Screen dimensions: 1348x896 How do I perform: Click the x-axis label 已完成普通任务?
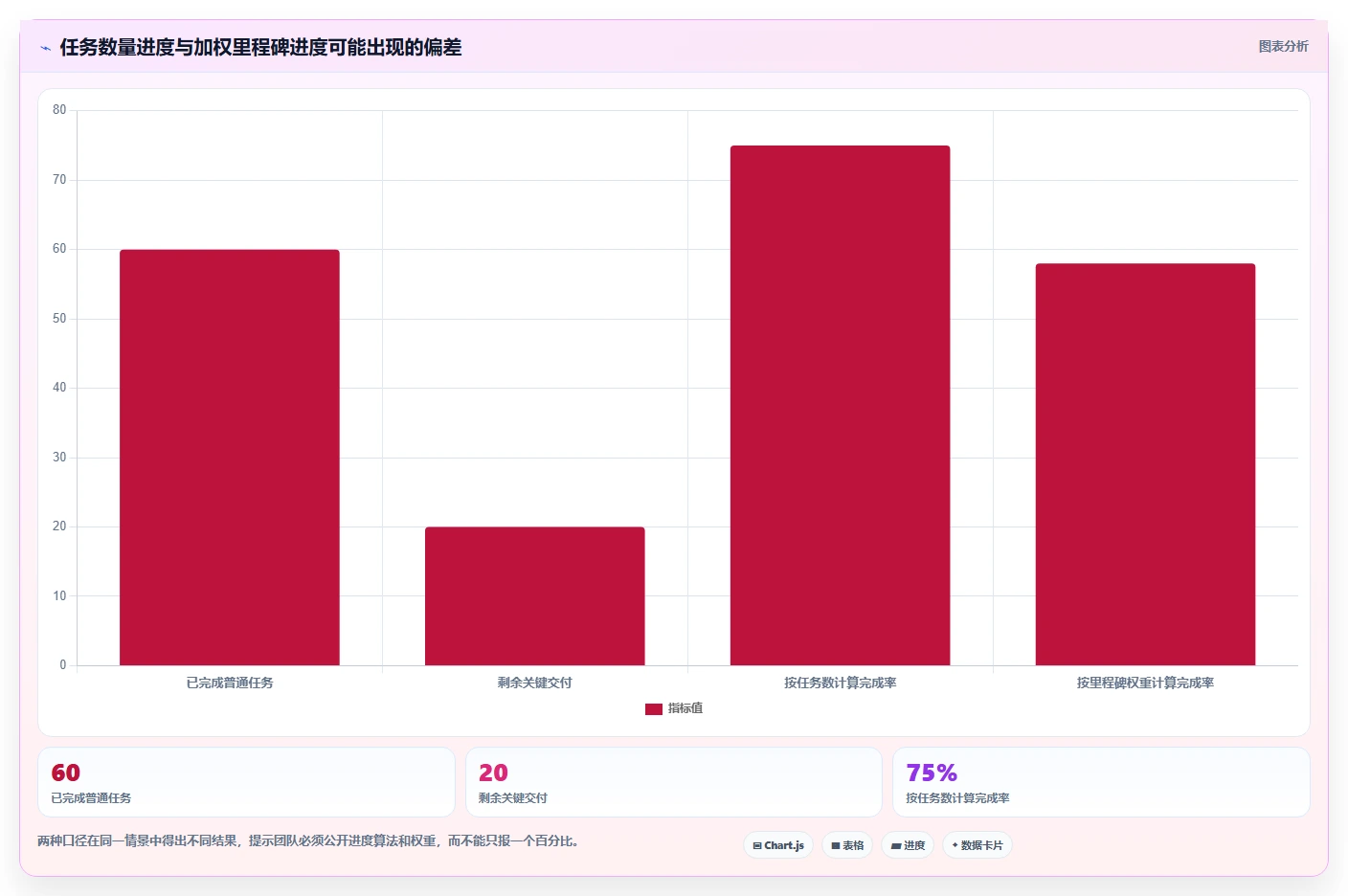pyautogui.click(x=230, y=683)
